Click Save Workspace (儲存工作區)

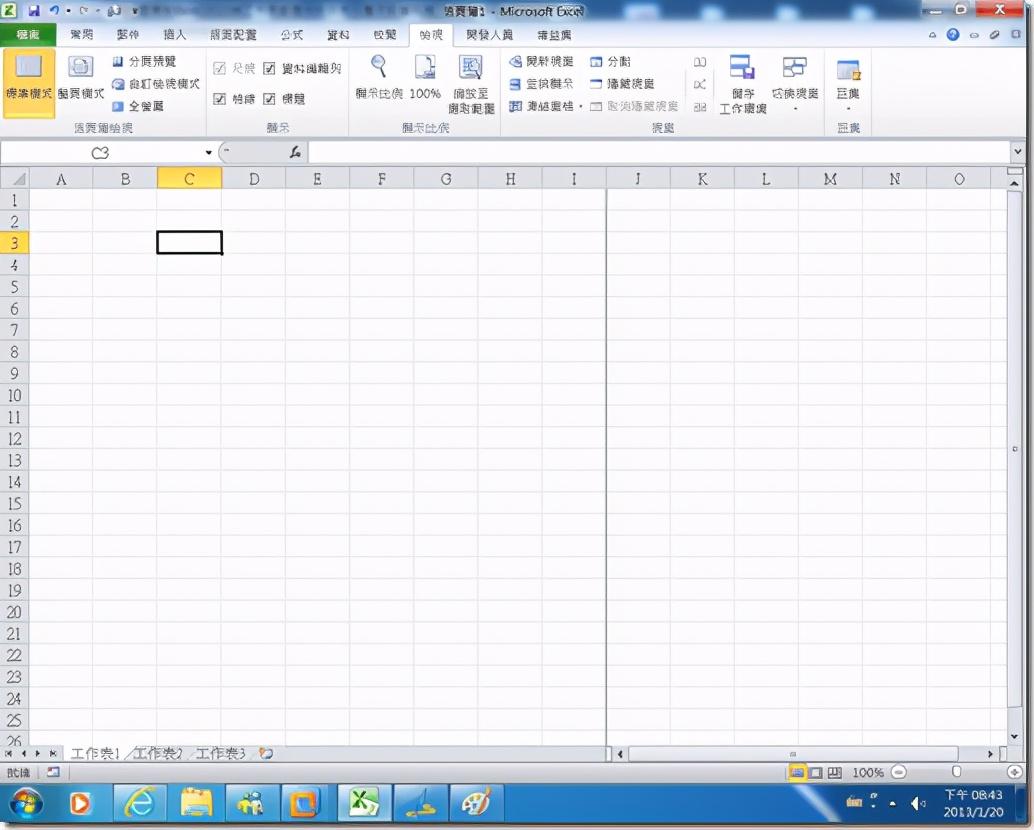[x=743, y=84]
